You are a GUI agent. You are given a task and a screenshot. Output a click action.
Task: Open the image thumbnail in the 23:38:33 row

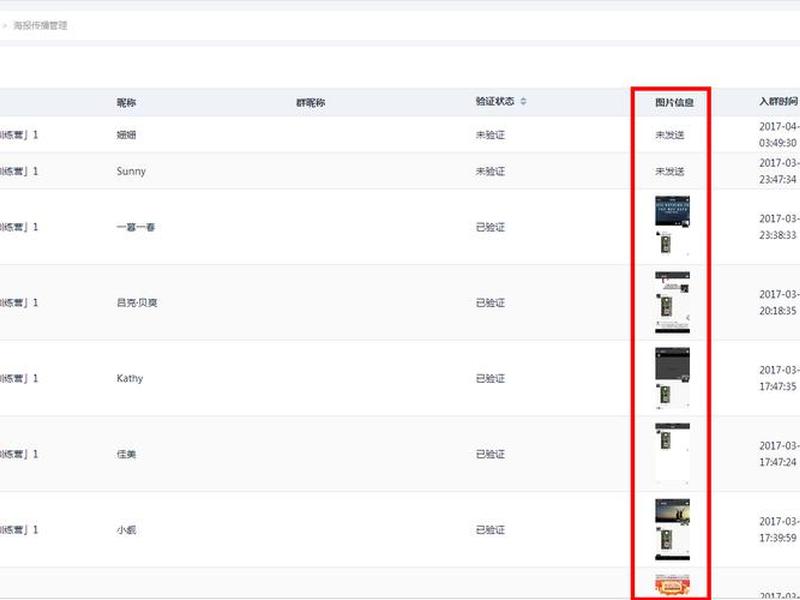[672, 225]
